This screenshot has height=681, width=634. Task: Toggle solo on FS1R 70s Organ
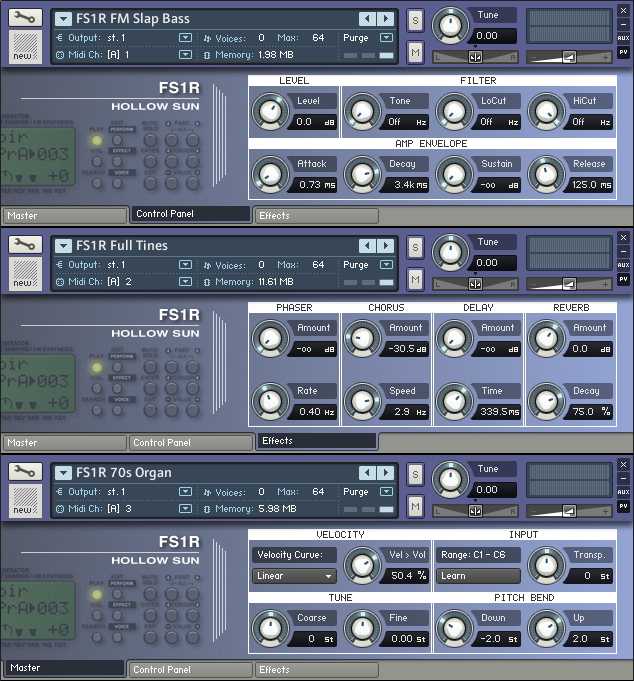tap(415, 476)
